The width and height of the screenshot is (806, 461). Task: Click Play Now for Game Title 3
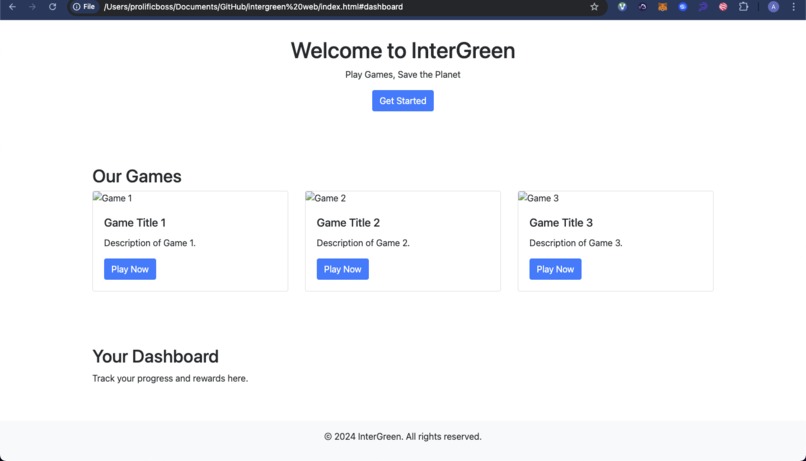point(555,269)
